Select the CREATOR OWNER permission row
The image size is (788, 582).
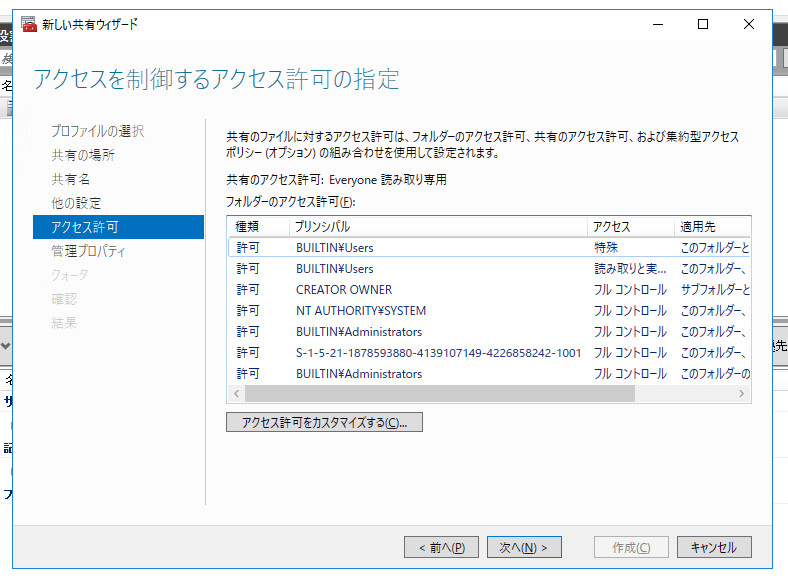coord(489,290)
